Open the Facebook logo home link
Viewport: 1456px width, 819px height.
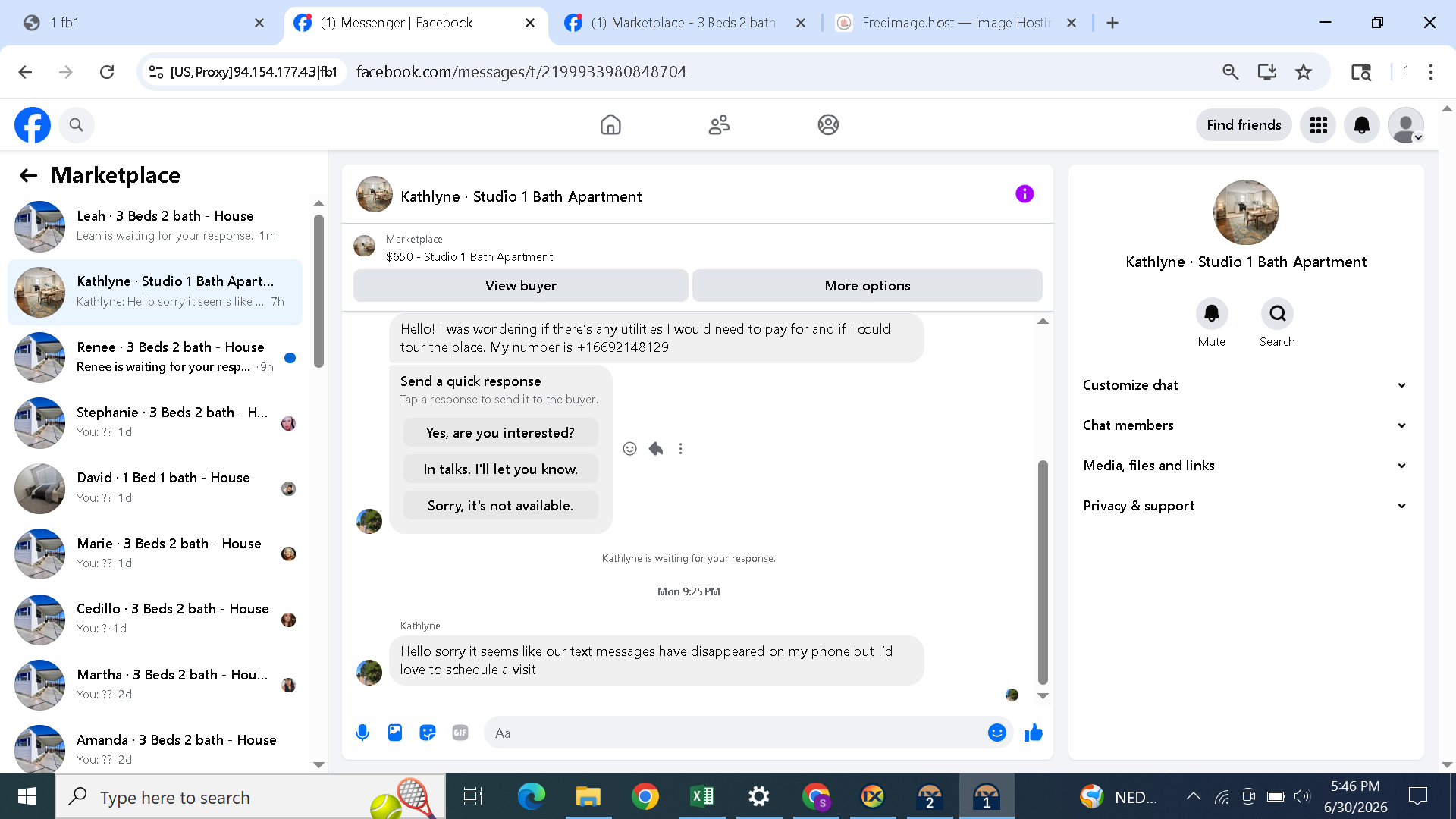coord(33,125)
